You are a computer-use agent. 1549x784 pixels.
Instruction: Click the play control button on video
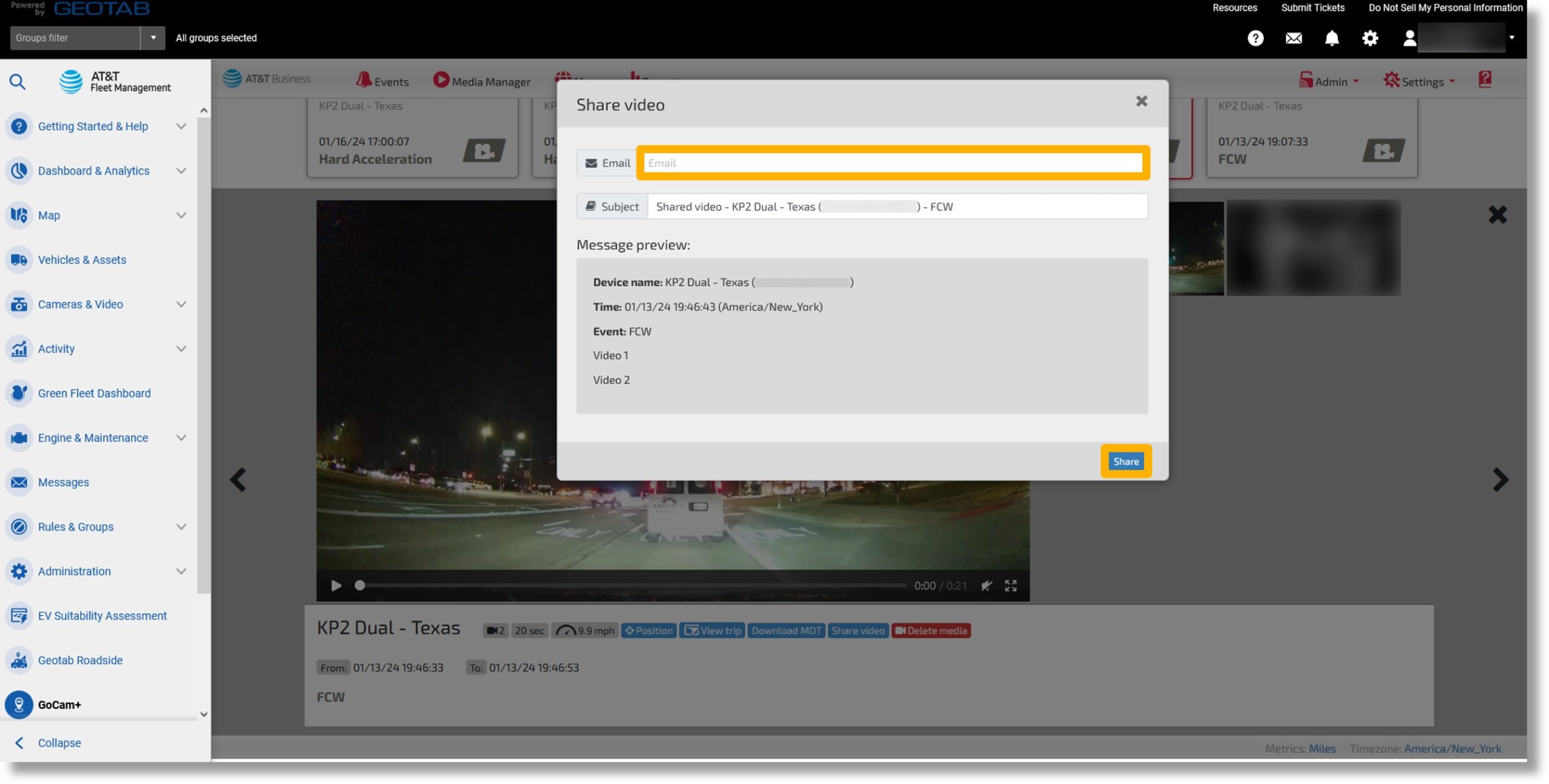click(334, 585)
